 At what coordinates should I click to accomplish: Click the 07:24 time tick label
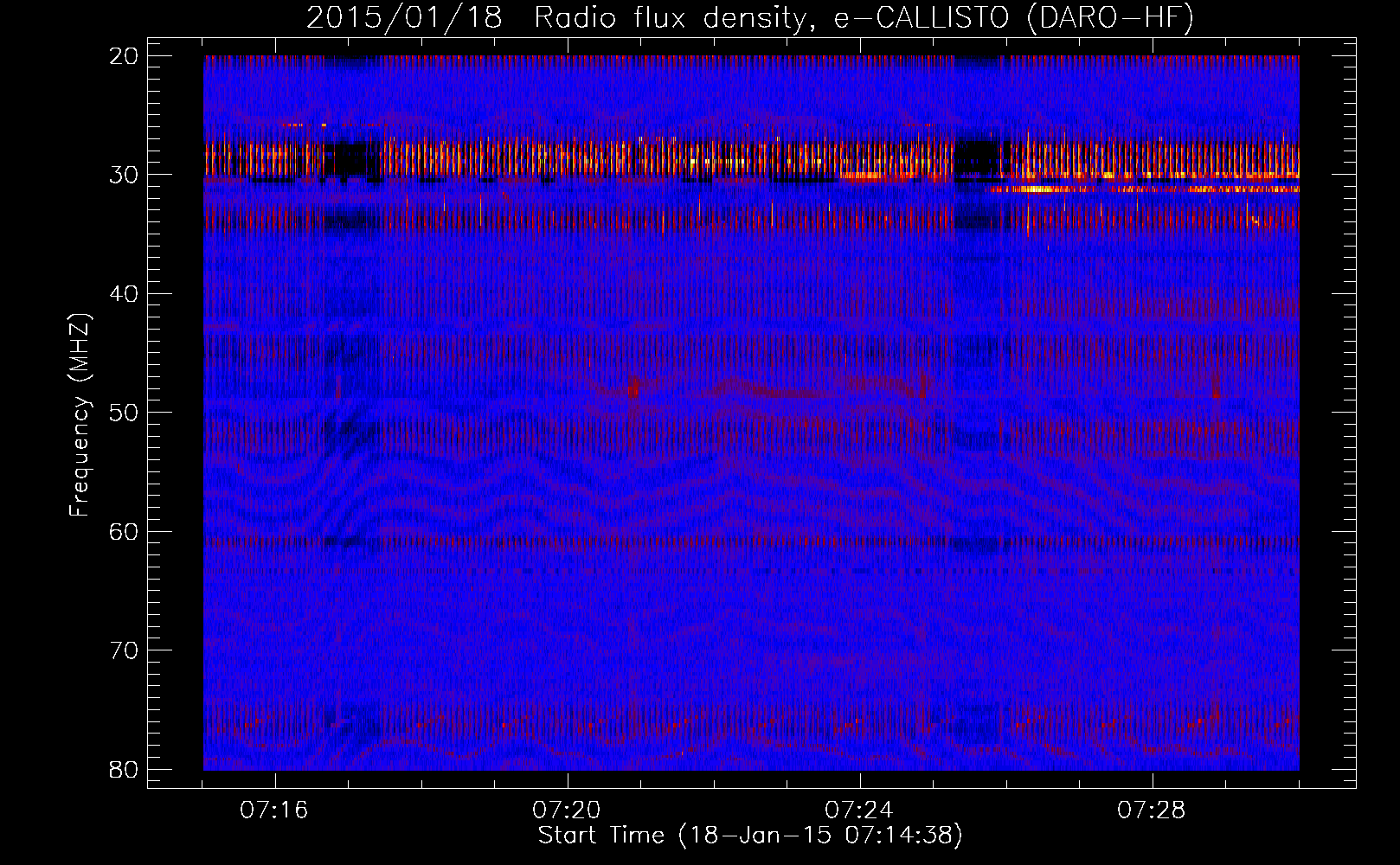[859, 811]
